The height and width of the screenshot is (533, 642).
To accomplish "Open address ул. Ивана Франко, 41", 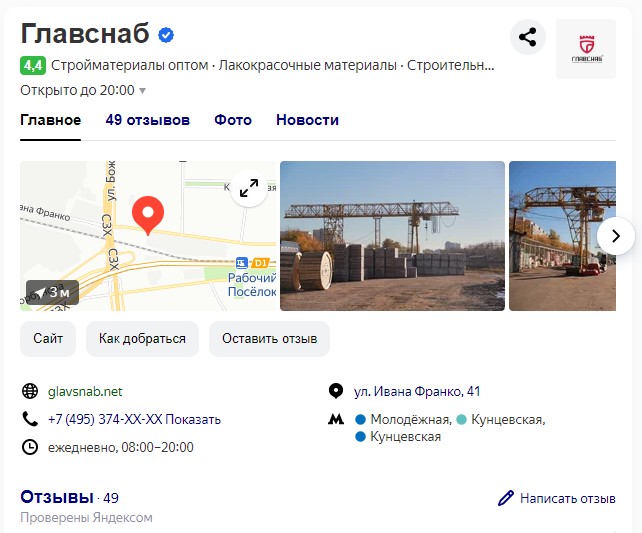I will 417,391.
